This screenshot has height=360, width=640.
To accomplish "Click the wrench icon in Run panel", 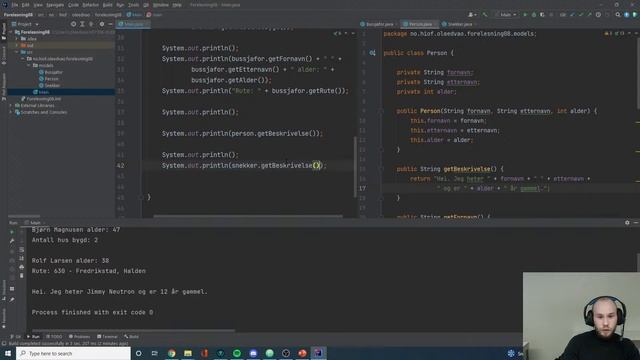I will (x=12, y=241).
